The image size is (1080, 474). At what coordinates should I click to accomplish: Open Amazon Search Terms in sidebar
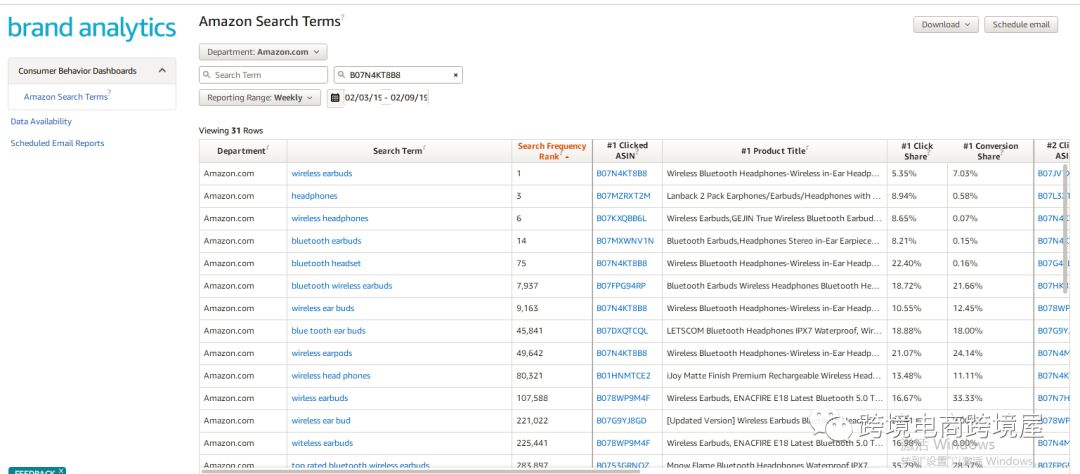[66, 97]
